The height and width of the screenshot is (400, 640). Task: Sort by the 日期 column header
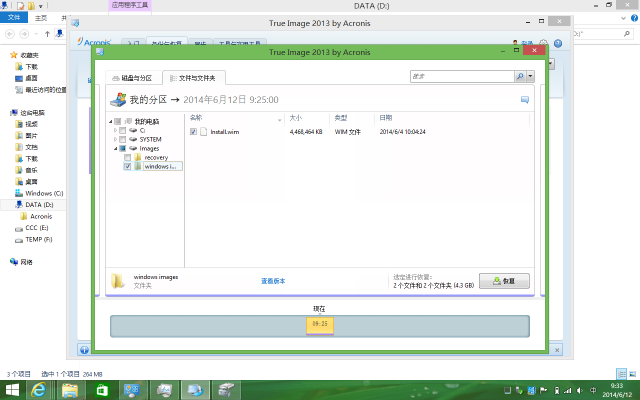(385, 118)
